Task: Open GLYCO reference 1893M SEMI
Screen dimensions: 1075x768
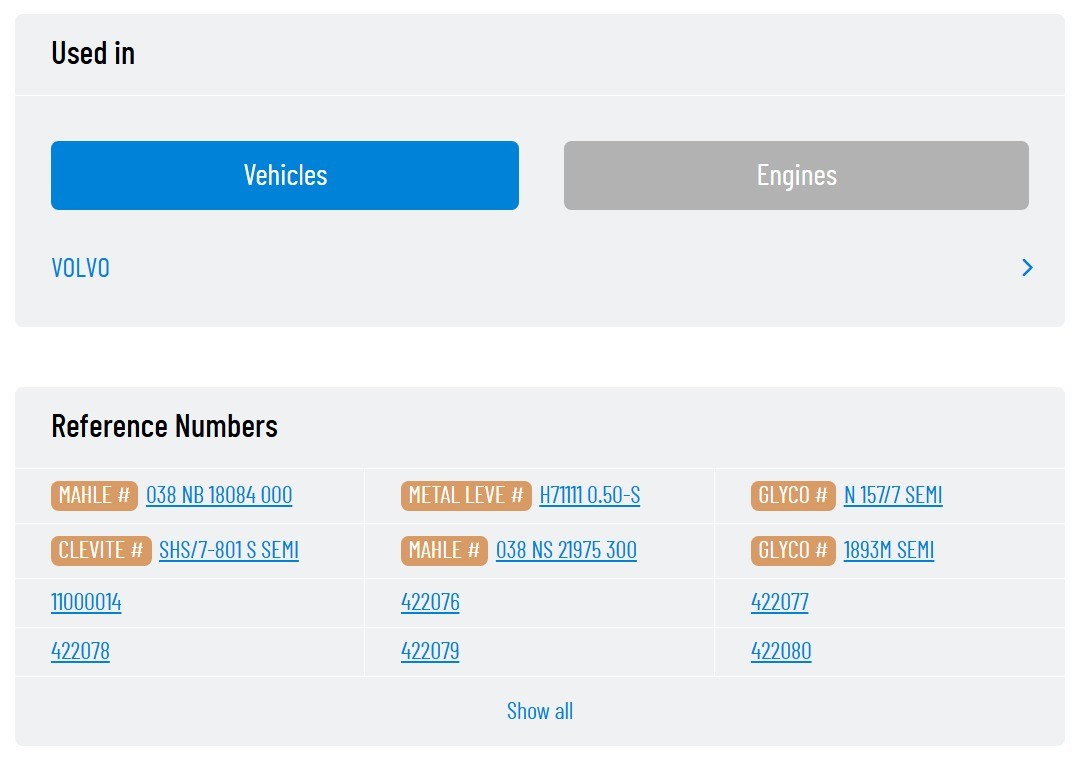Action: point(888,550)
